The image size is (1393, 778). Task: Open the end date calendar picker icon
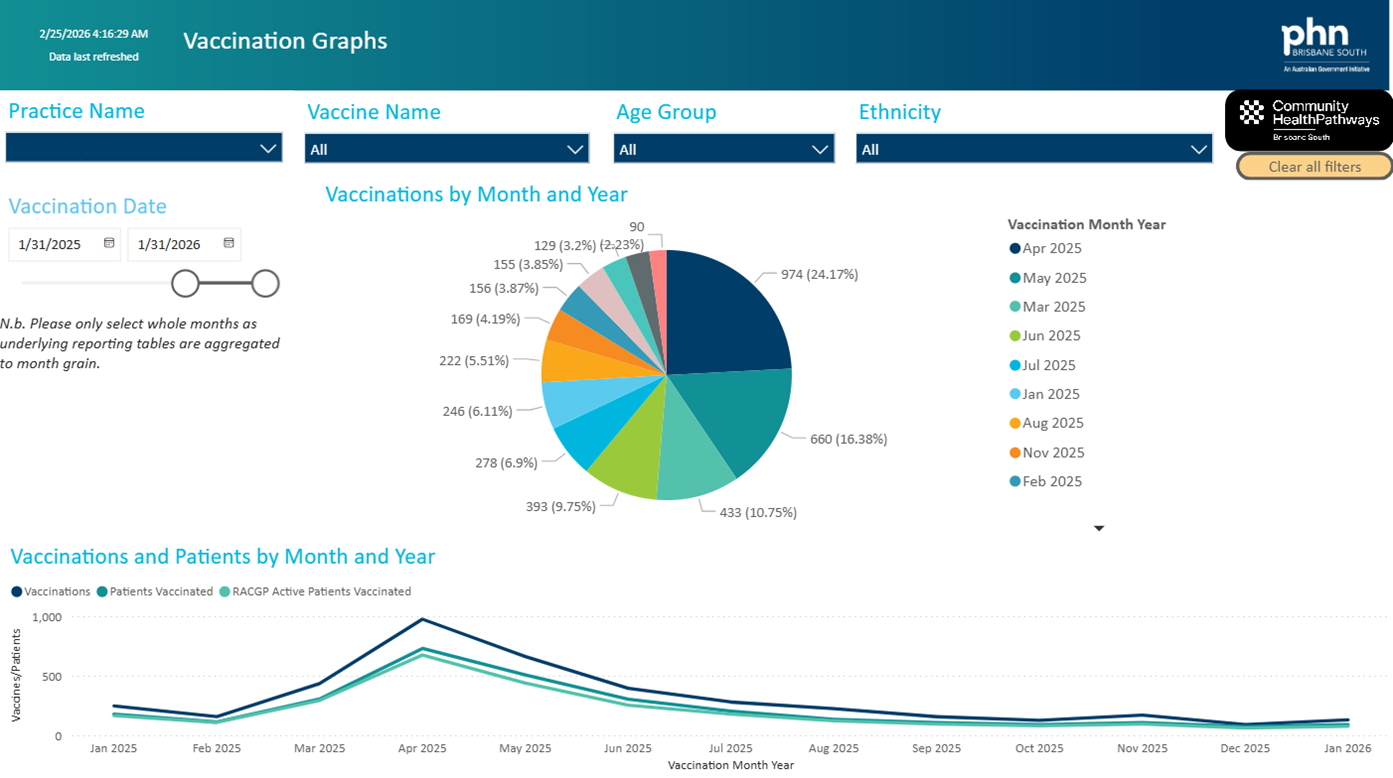[x=228, y=243]
